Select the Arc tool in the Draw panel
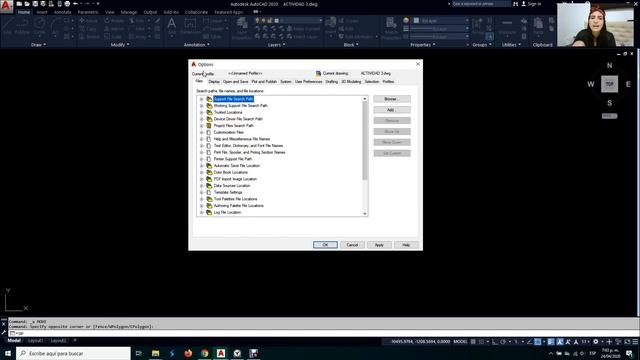640x360 pixels. click(56, 26)
